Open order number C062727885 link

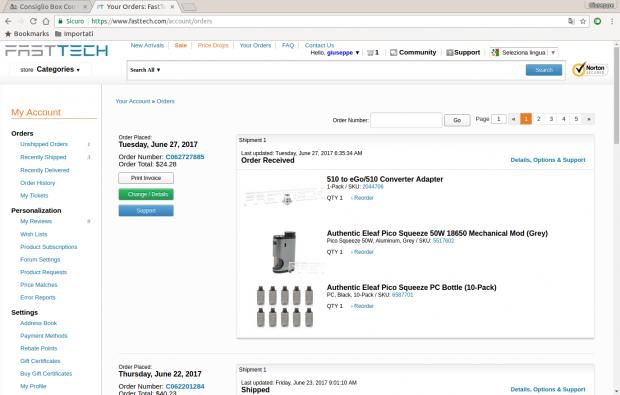pos(185,157)
